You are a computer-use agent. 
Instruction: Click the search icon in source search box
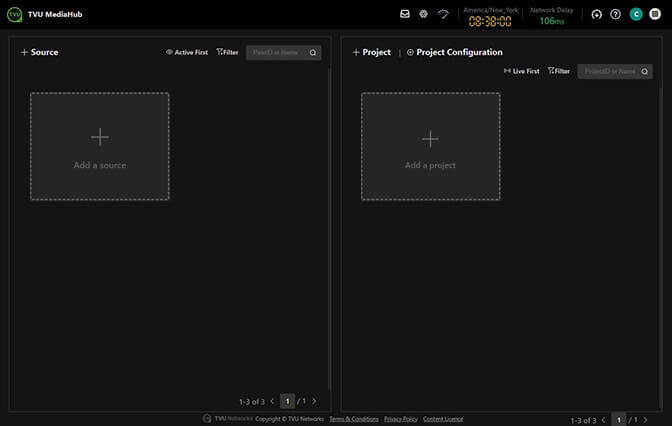(313, 52)
